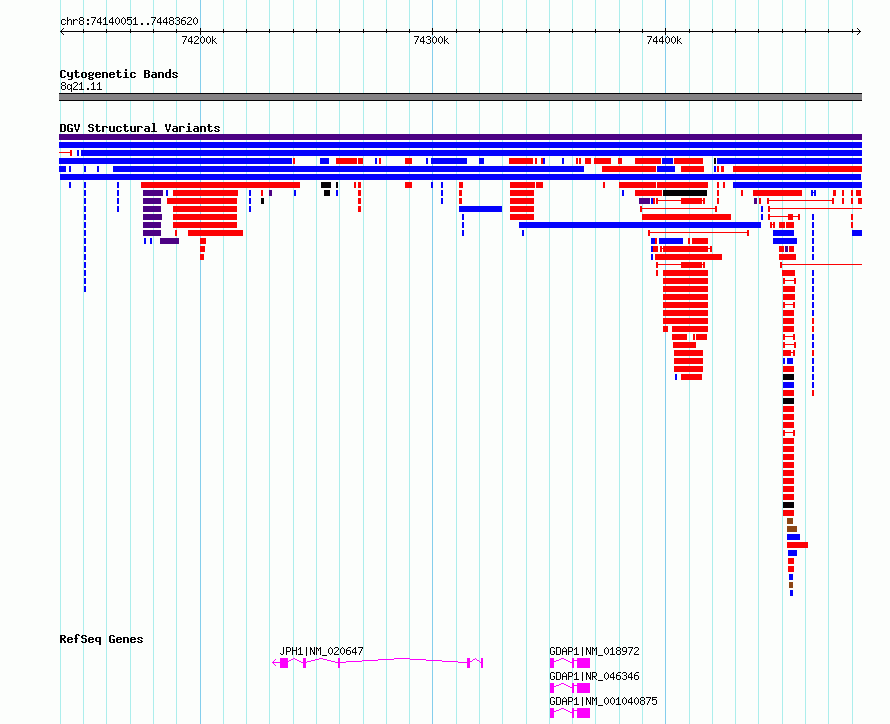Click the 8q21.11 band label
The image size is (890, 724).
[81, 86]
